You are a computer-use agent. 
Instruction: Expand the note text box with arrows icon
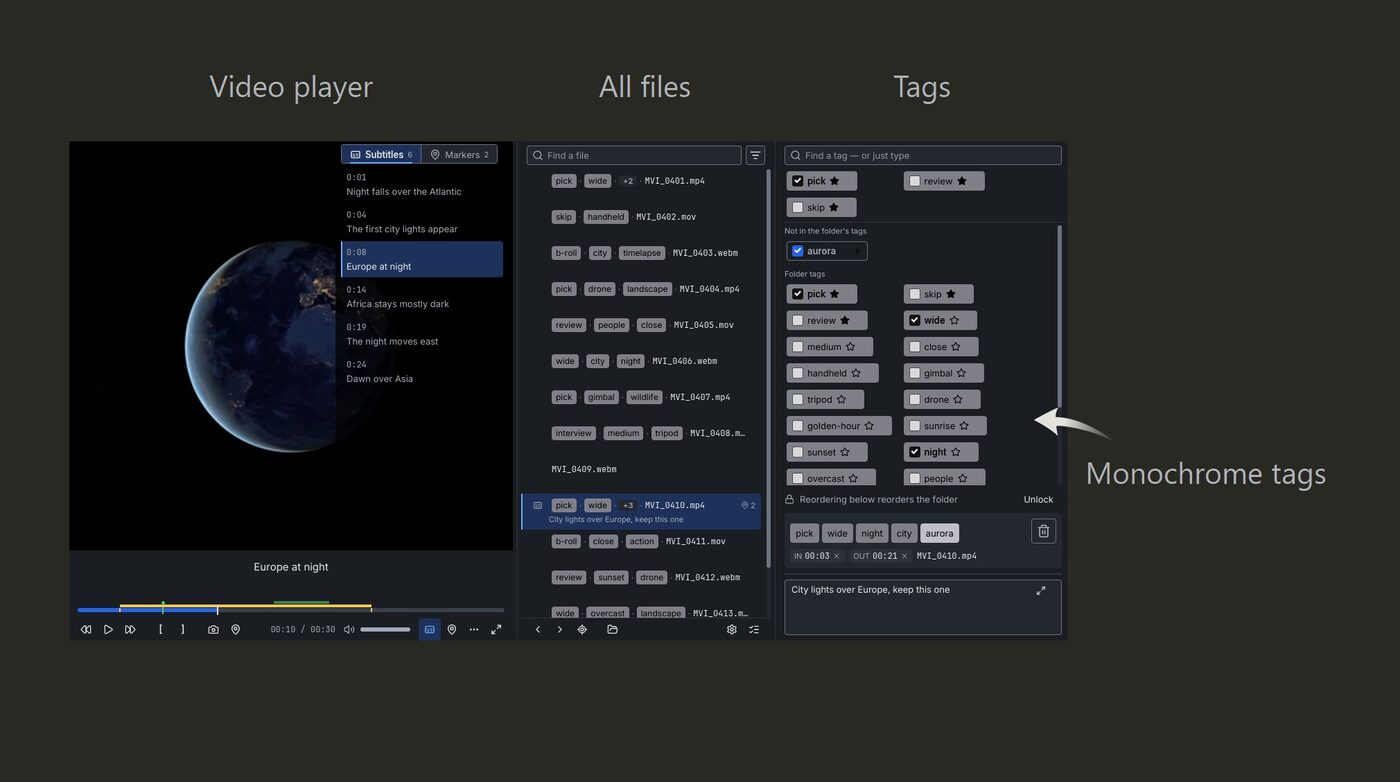point(1041,591)
